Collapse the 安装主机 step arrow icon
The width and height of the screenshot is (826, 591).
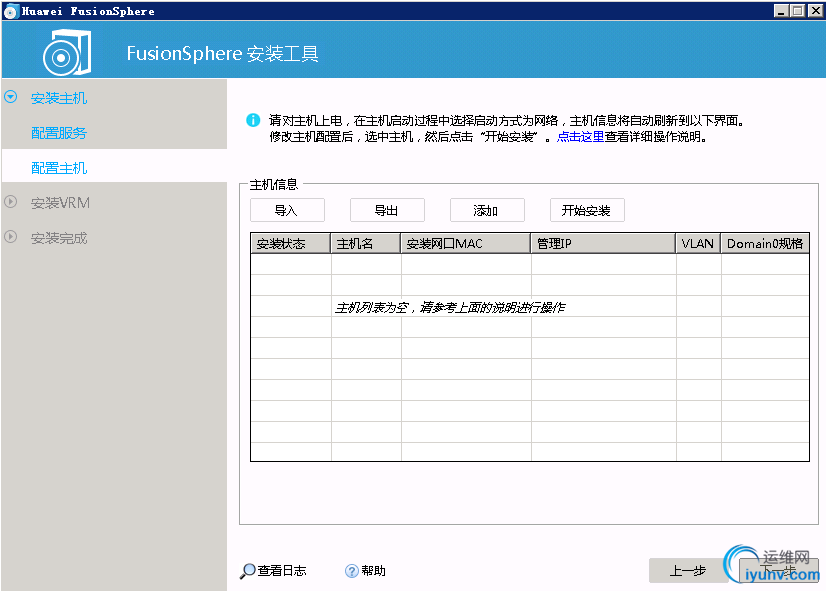(11, 97)
